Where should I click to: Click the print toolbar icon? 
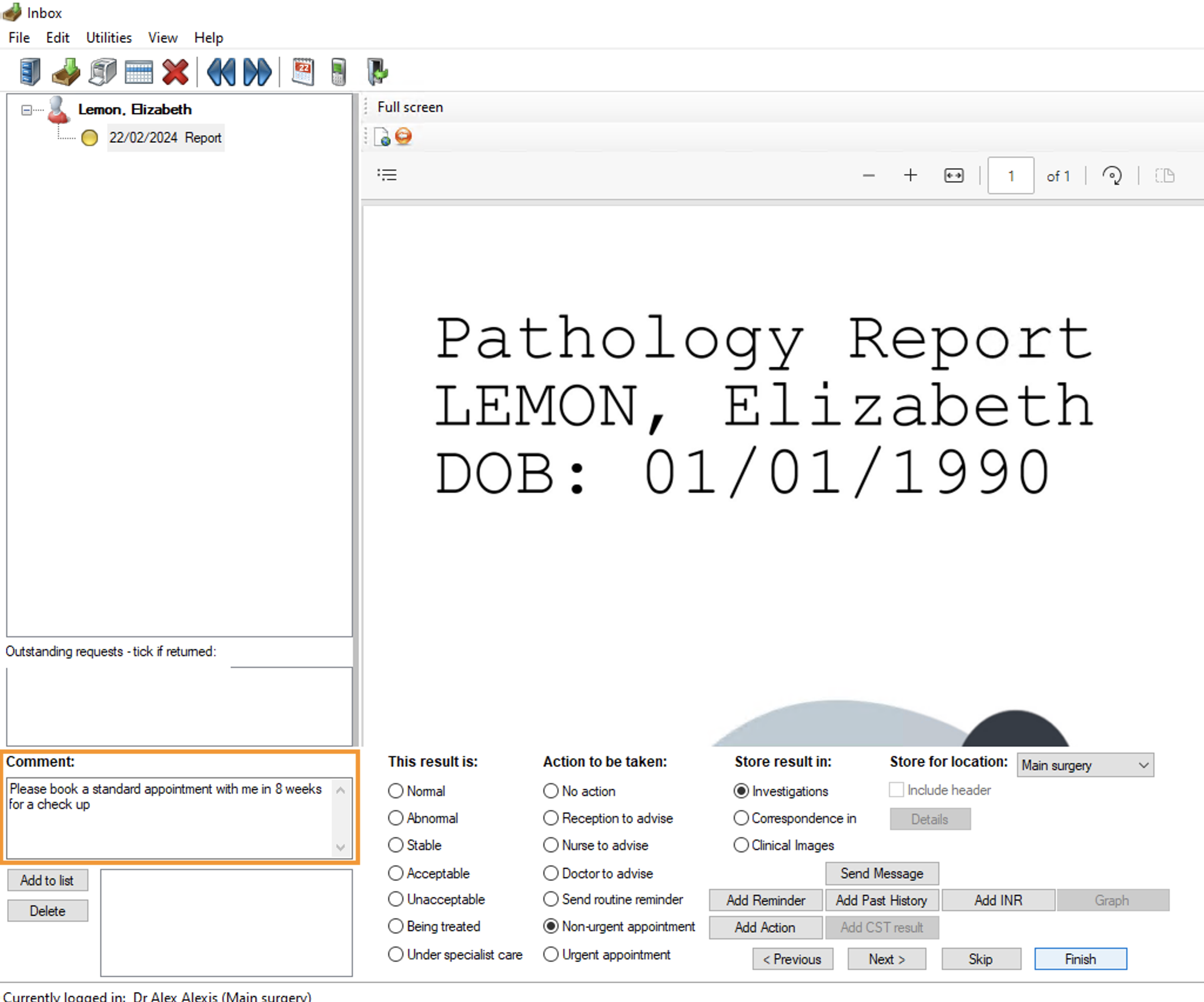tap(103, 72)
